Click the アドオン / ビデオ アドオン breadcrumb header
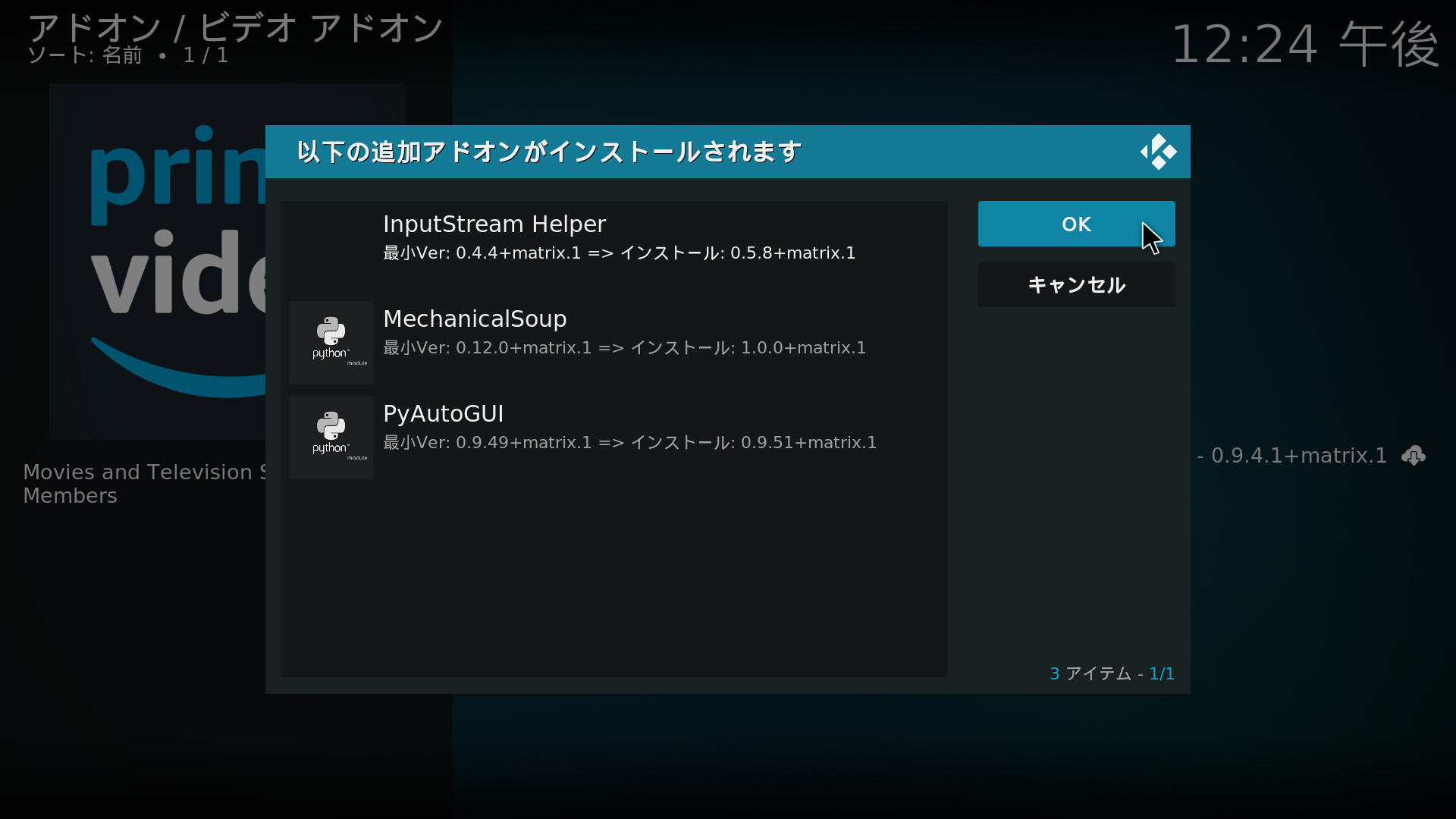Viewport: 1456px width, 819px height. tap(235, 28)
